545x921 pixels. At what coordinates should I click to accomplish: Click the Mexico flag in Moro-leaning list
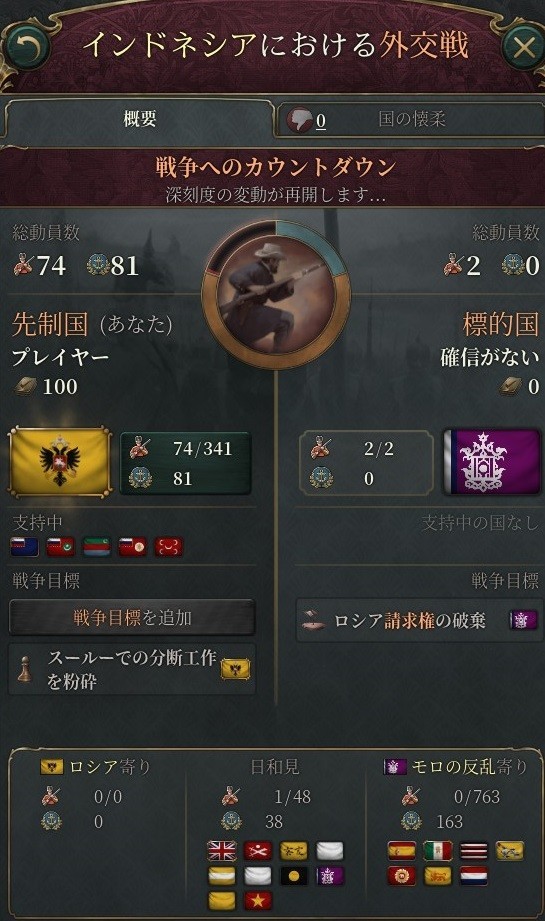coord(438,850)
